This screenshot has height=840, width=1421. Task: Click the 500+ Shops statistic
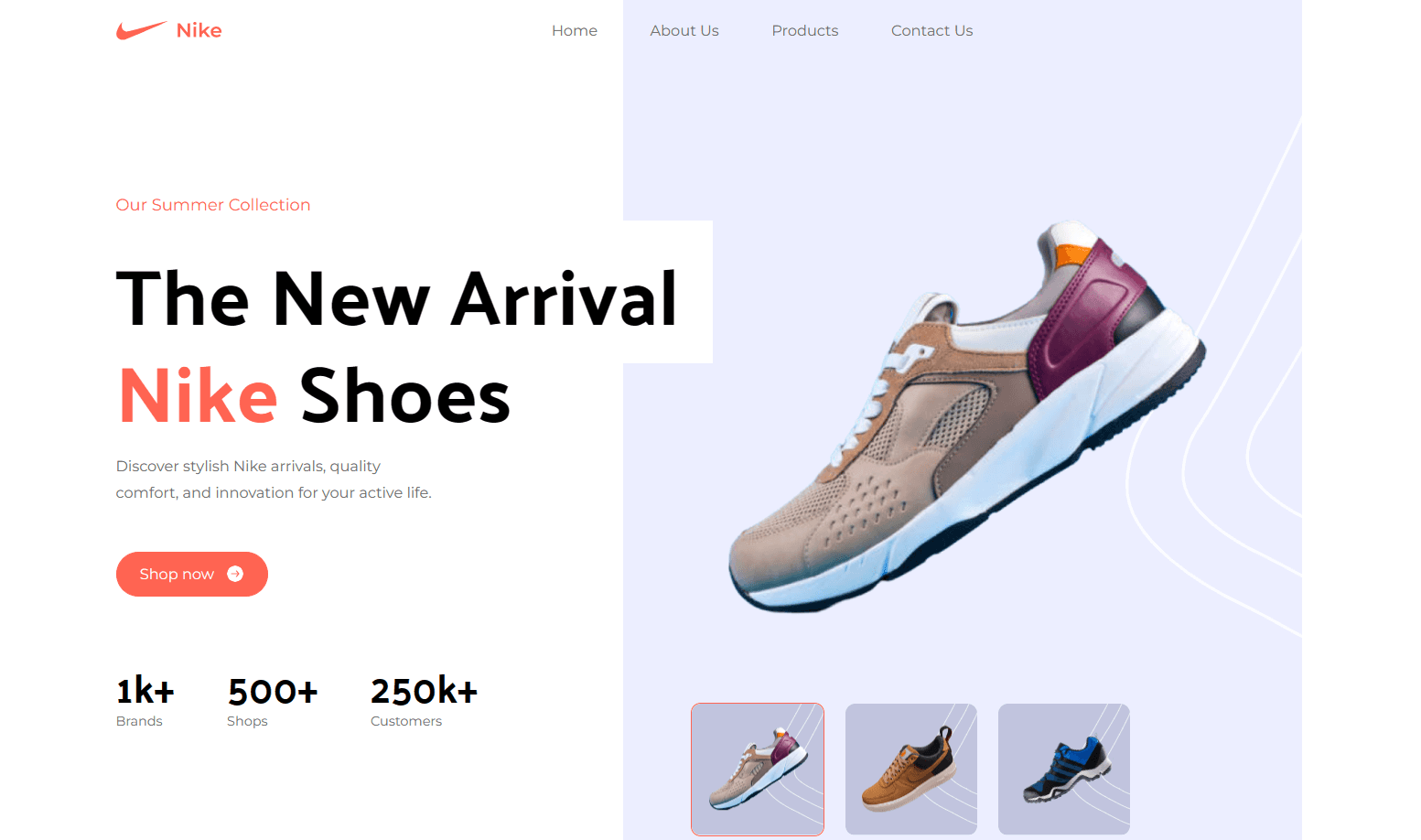(273, 701)
